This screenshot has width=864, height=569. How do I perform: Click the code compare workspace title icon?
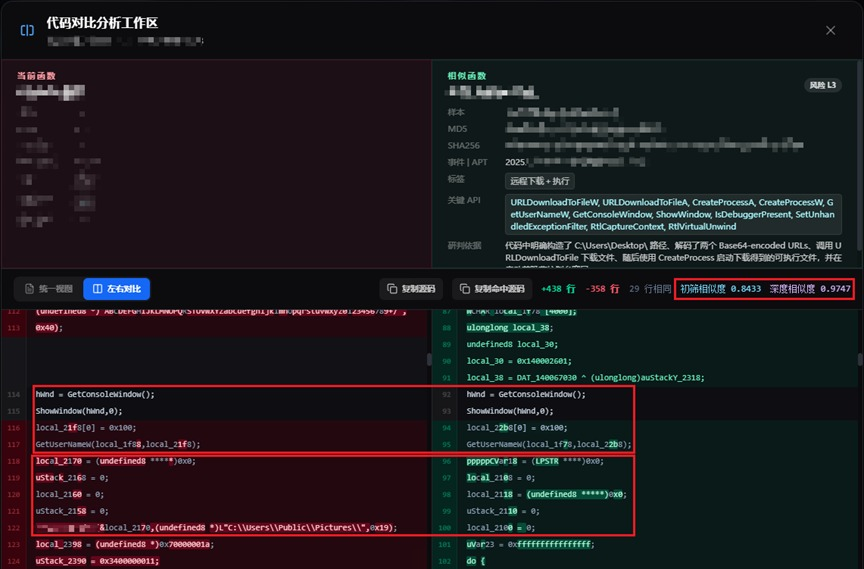(x=27, y=30)
